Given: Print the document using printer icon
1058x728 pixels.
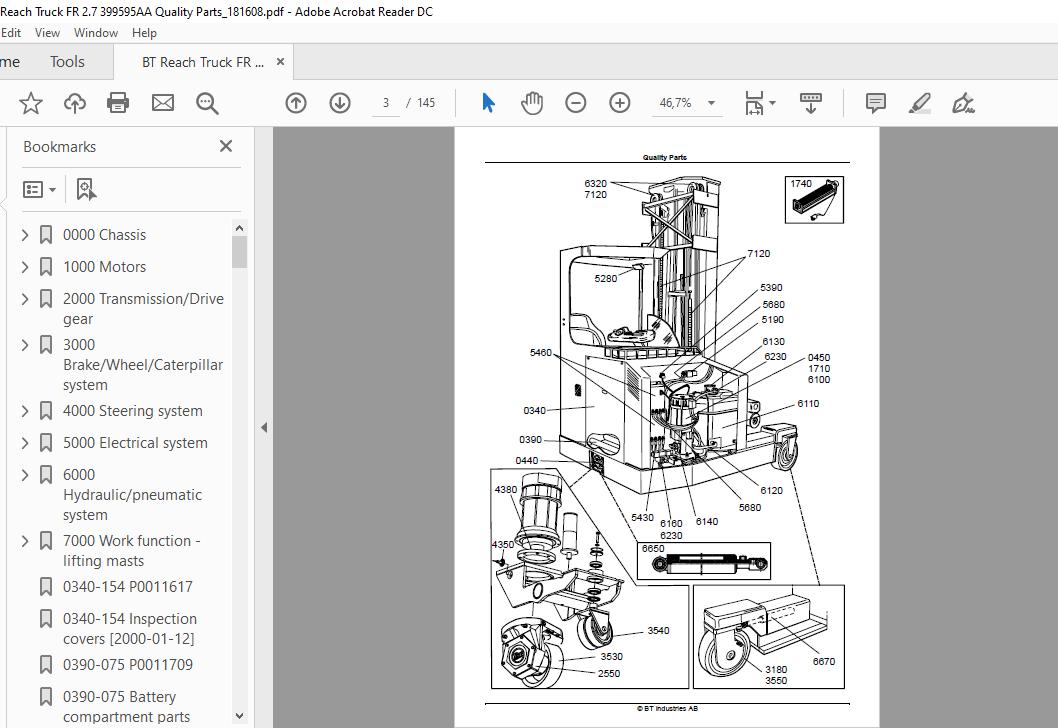Looking at the screenshot, I should tap(118, 103).
